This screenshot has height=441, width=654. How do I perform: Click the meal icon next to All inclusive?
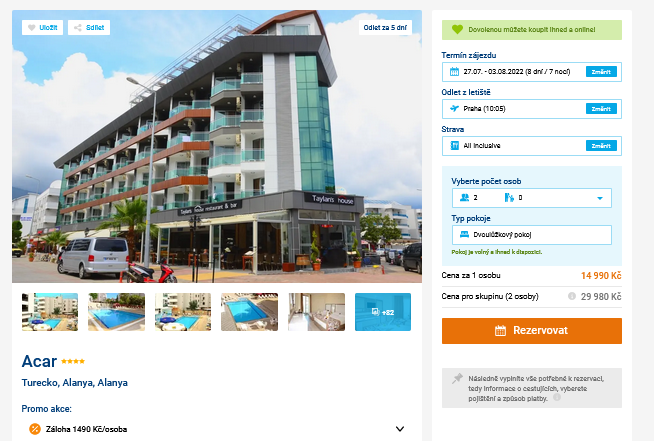click(455, 146)
